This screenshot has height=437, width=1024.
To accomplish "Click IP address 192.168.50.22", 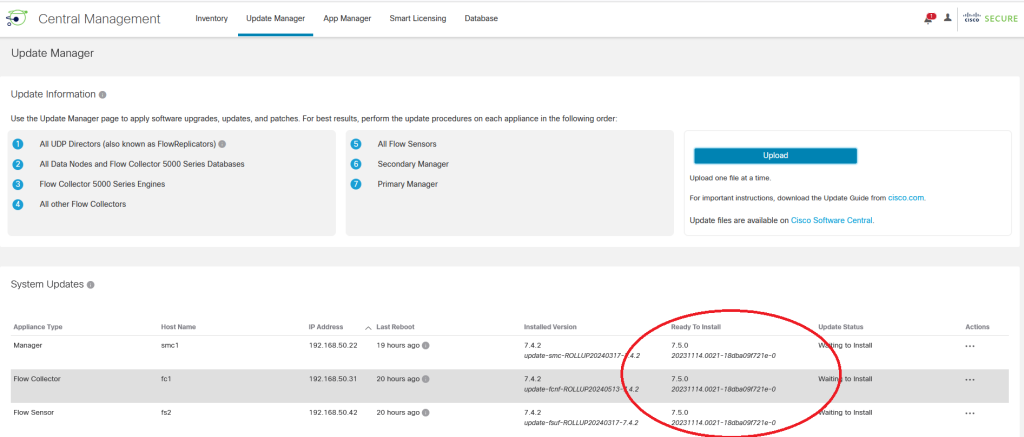I will point(333,346).
